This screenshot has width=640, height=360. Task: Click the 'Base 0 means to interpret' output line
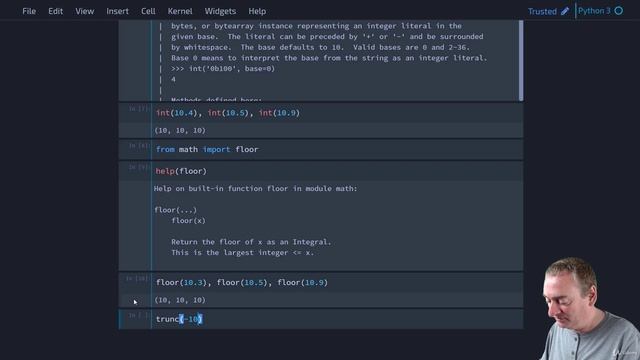329,58
